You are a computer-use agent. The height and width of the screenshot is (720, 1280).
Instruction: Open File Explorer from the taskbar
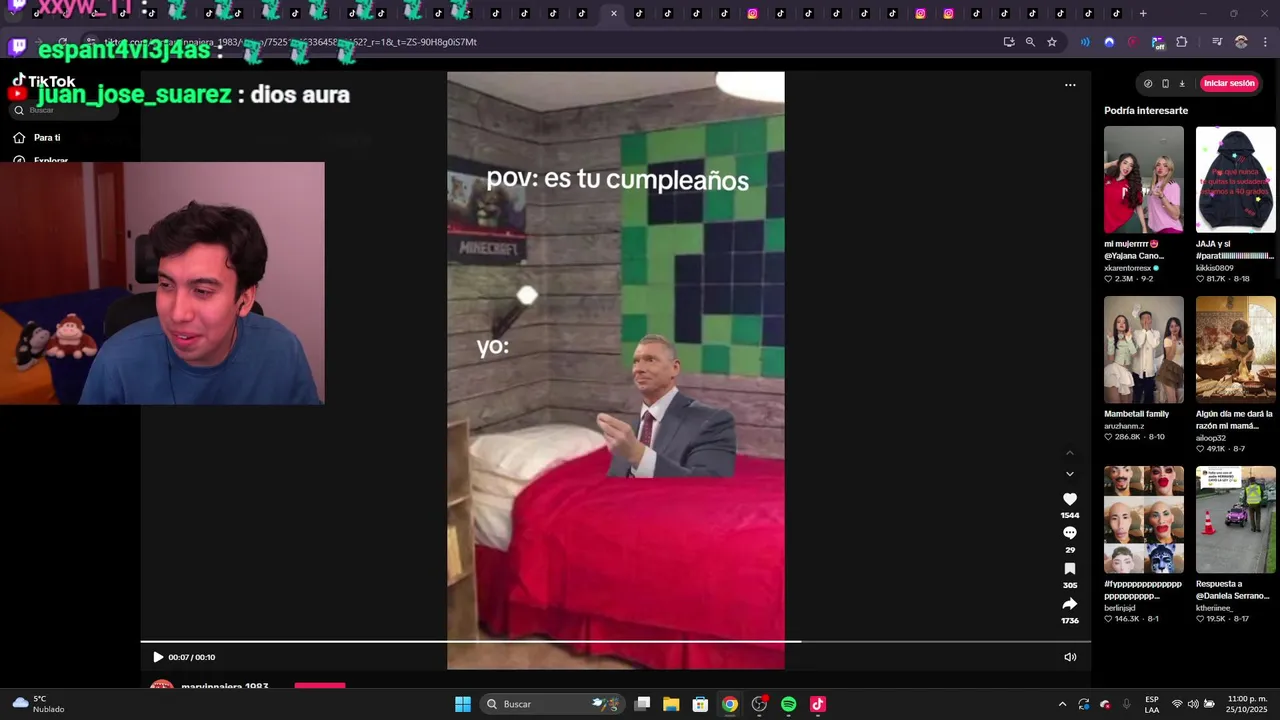pos(671,704)
